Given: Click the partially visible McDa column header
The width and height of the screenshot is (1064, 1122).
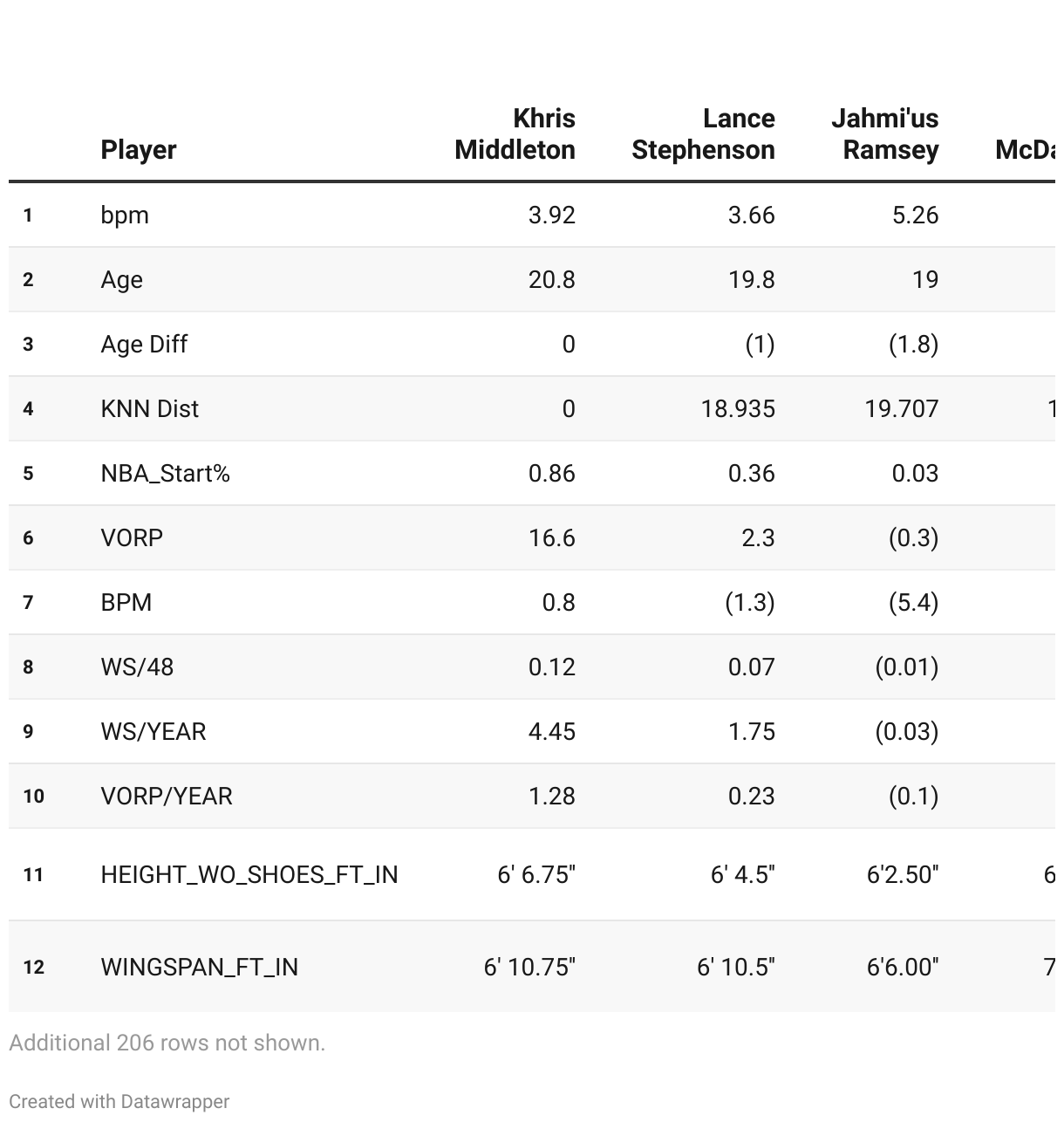Looking at the screenshot, I should (1025, 150).
